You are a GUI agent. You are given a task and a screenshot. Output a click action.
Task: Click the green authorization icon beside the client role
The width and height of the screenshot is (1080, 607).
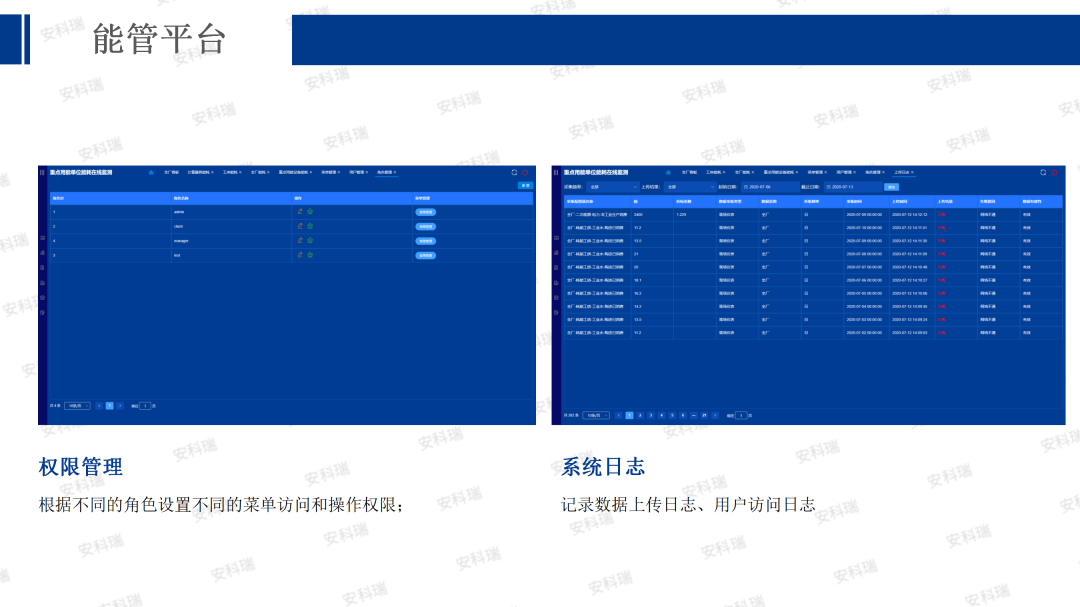(x=309, y=225)
